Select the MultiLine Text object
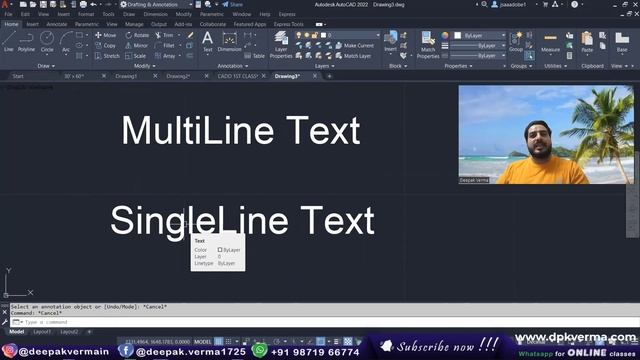The image size is (640, 360). 241,130
